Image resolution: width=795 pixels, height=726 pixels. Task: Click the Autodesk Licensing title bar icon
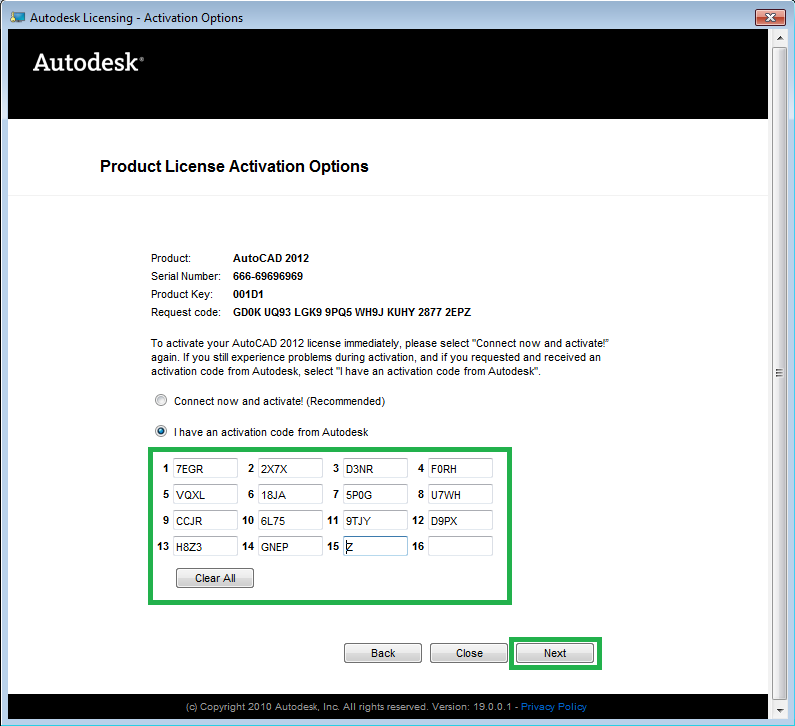click(18, 17)
